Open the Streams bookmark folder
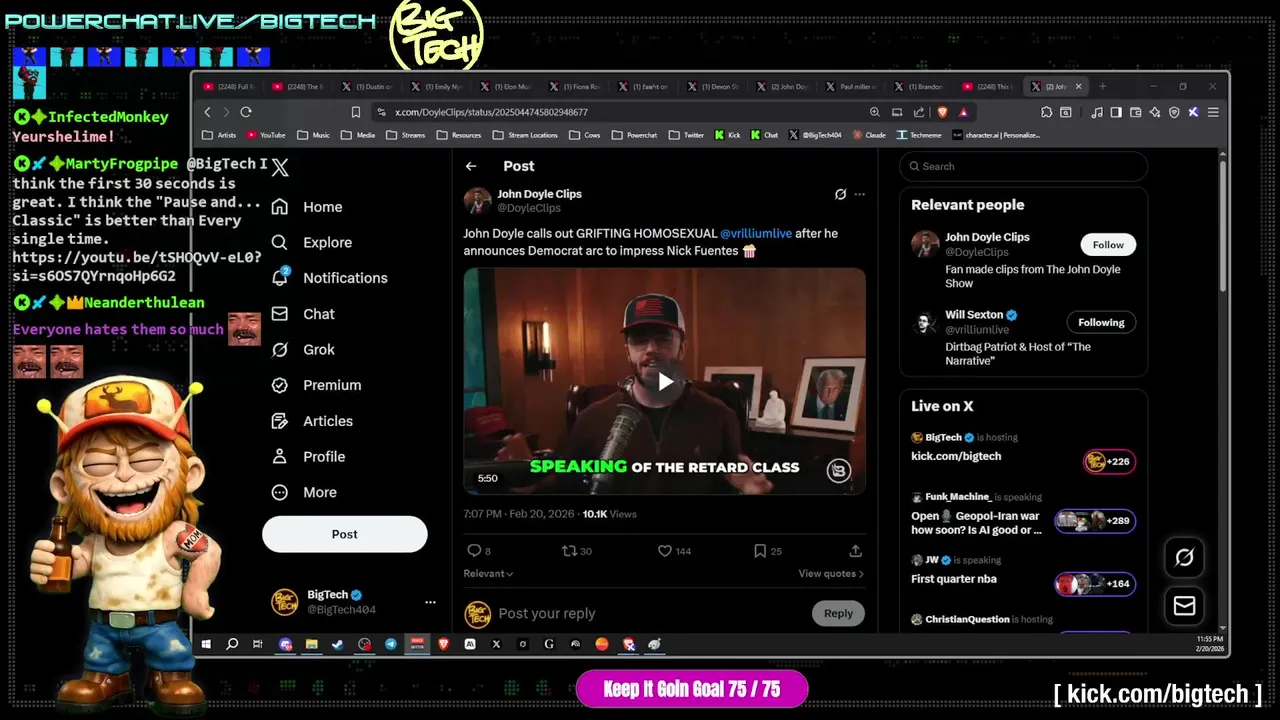 pyautogui.click(x=407, y=135)
